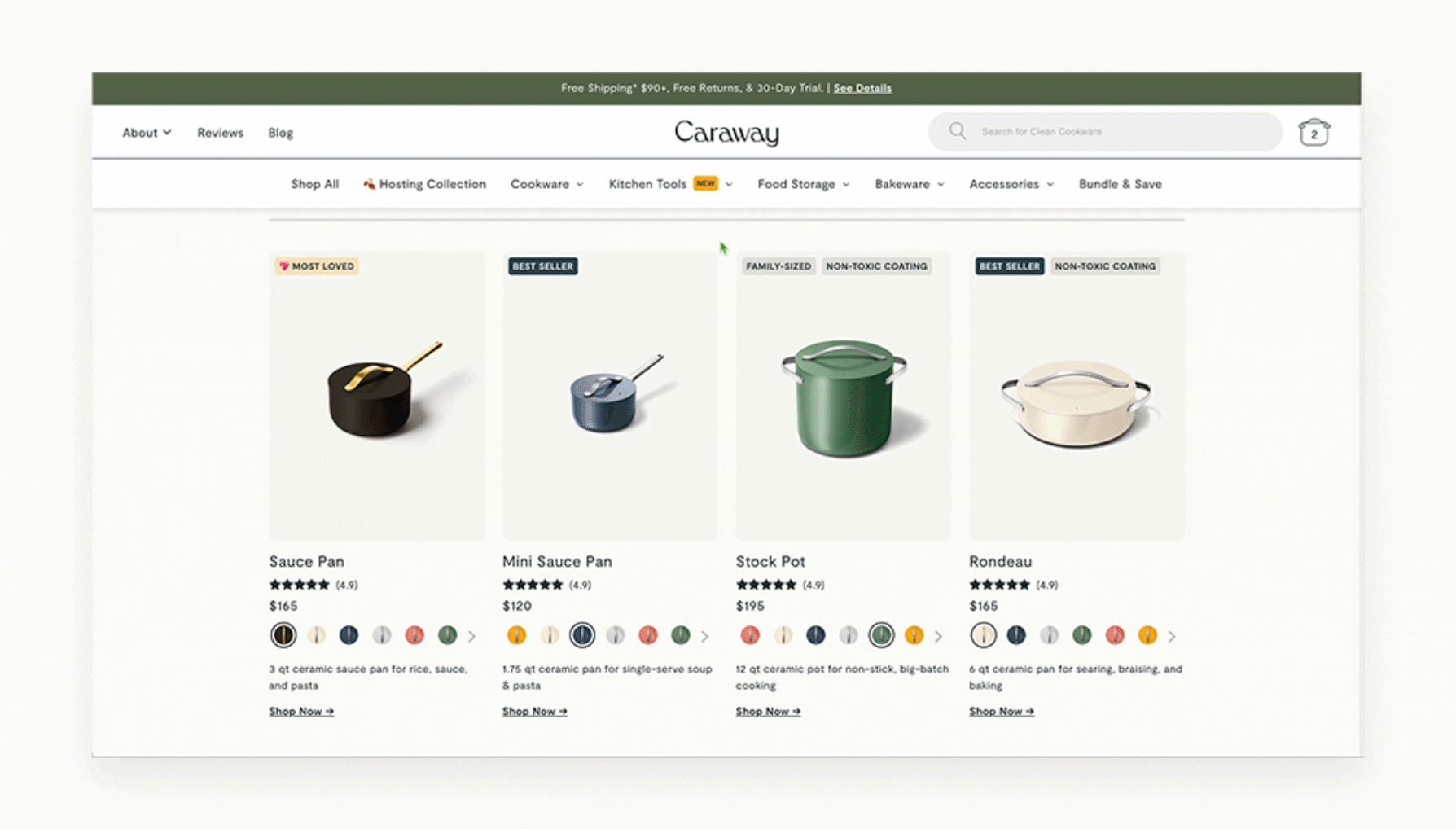Click the Best Seller badge on Rondeau

(1010, 266)
